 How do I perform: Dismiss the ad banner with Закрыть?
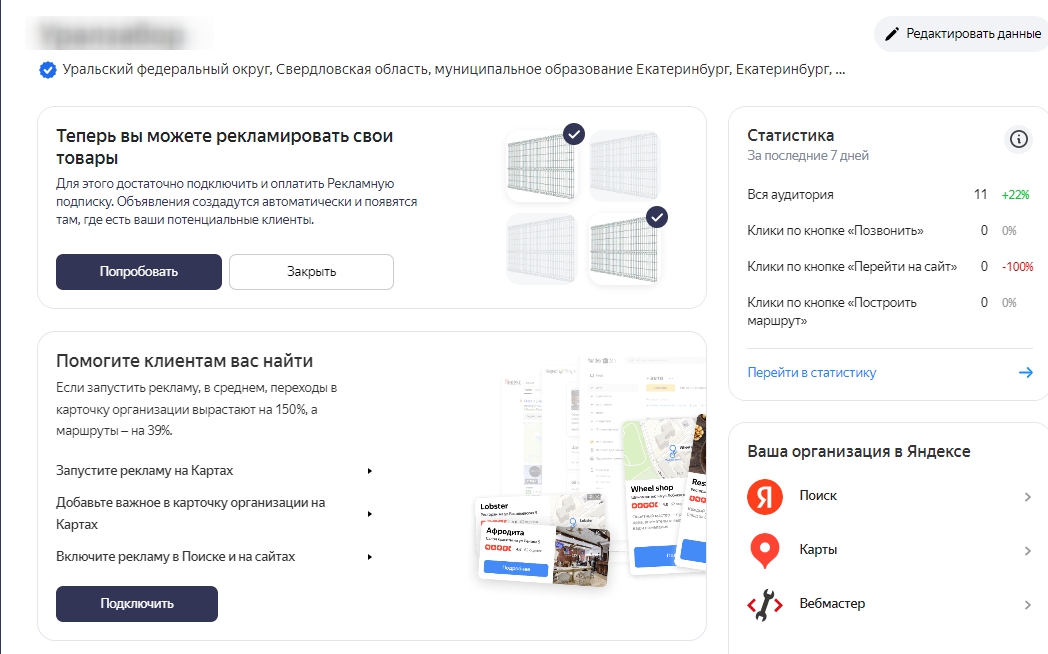point(311,272)
